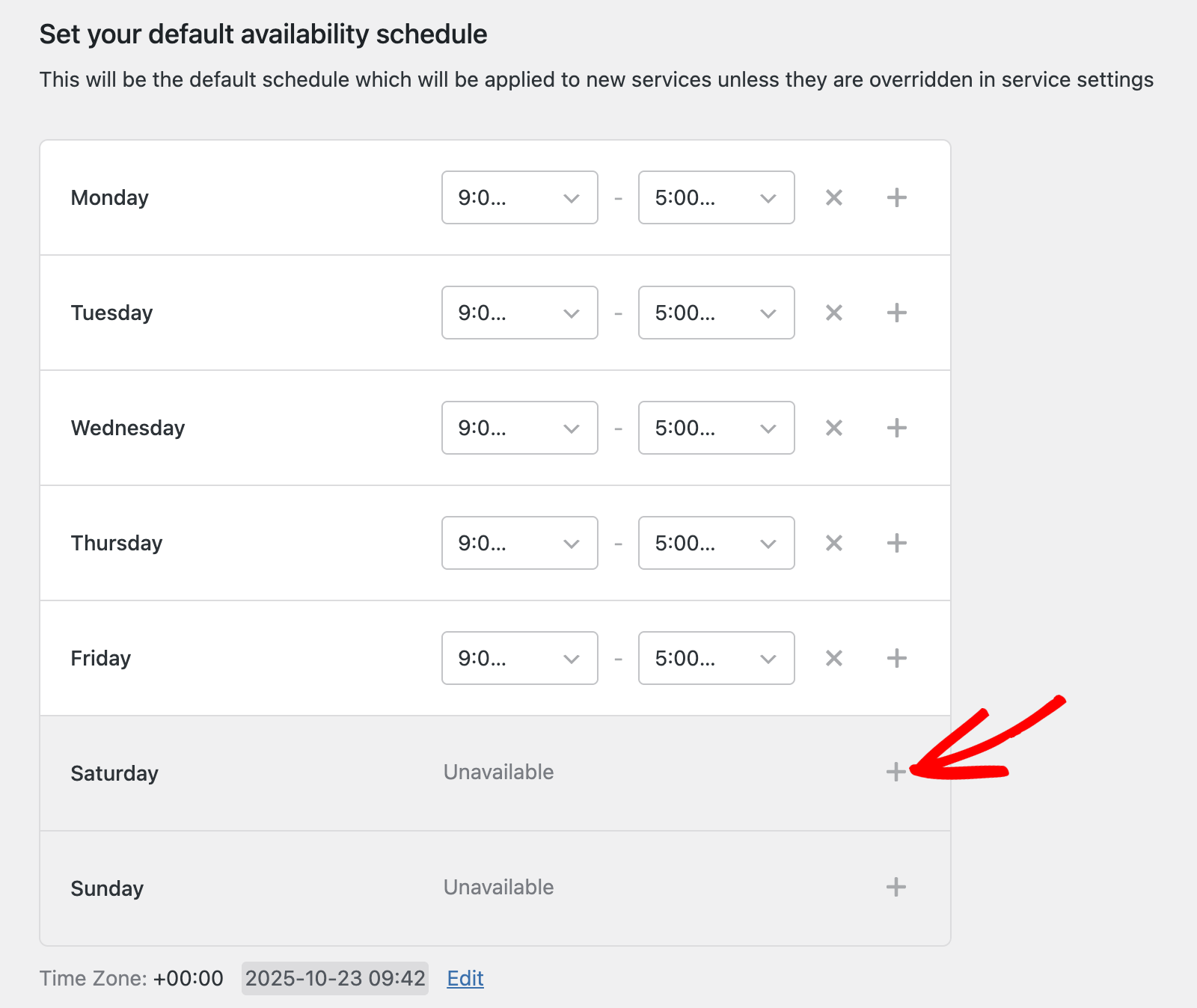Expand Tuesday's start time selector

tap(519, 313)
